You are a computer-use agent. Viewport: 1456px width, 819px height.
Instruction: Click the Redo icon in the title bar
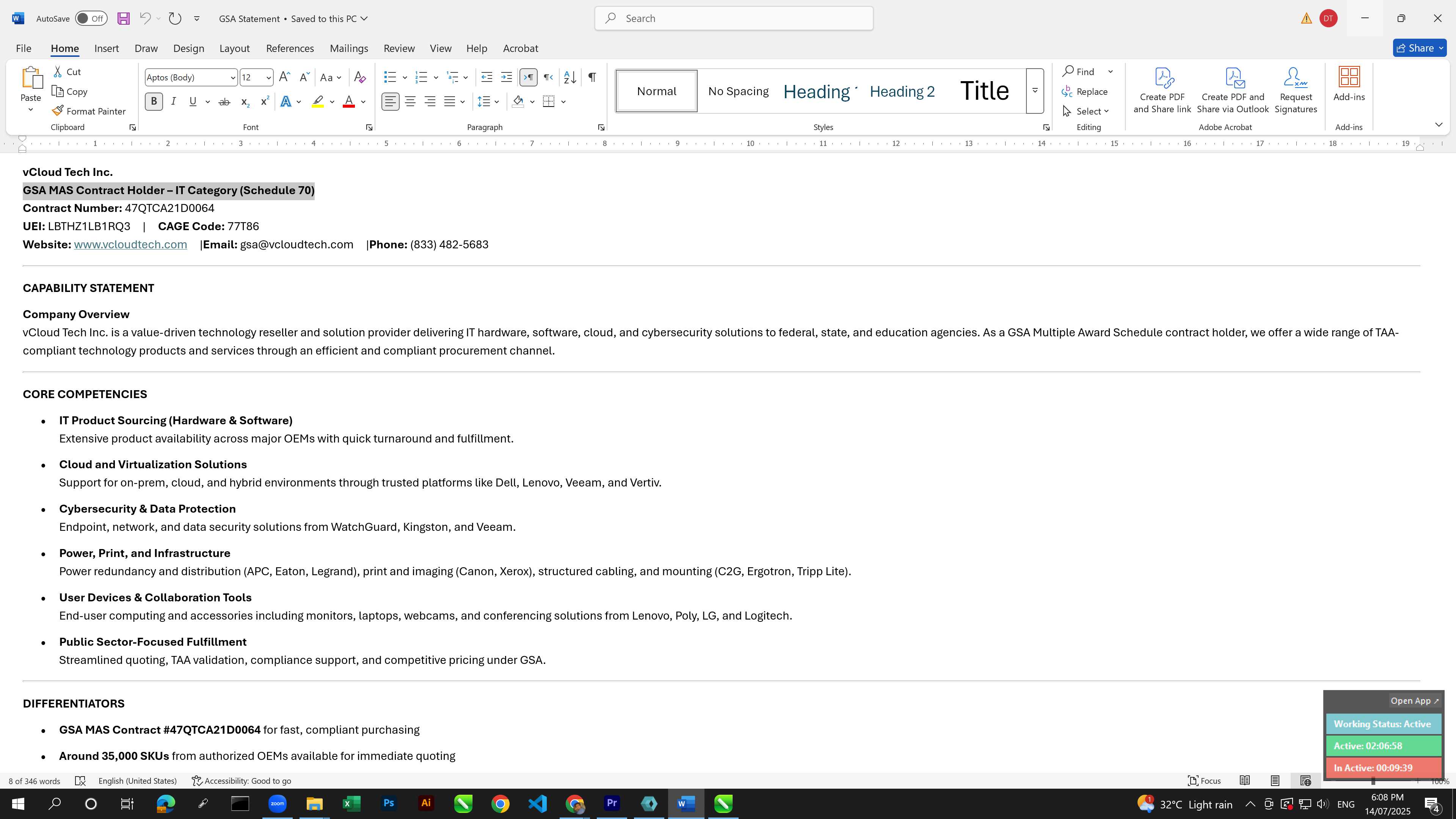pyautogui.click(x=175, y=19)
